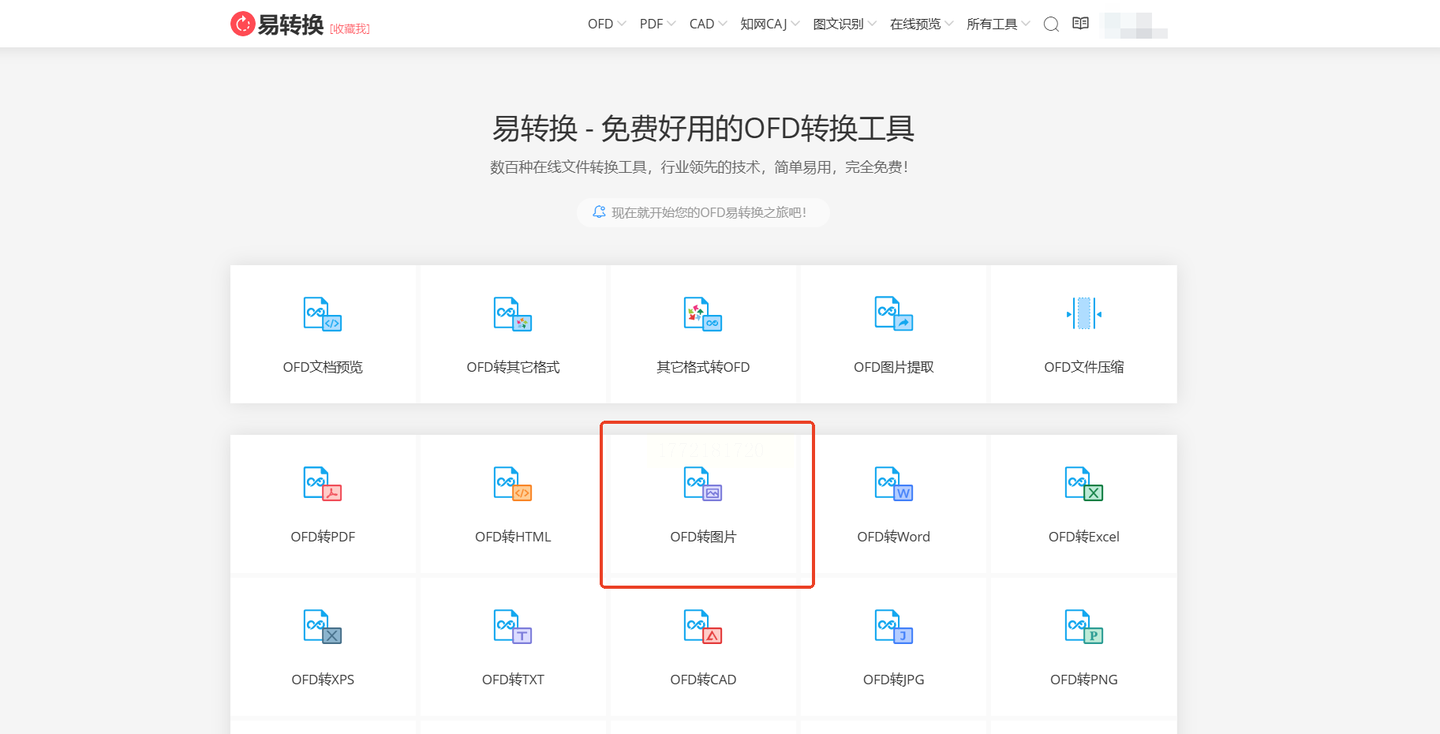Click the OFD转HTML label link
Image resolution: width=1440 pixels, height=734 pixels.
[512, 537]
